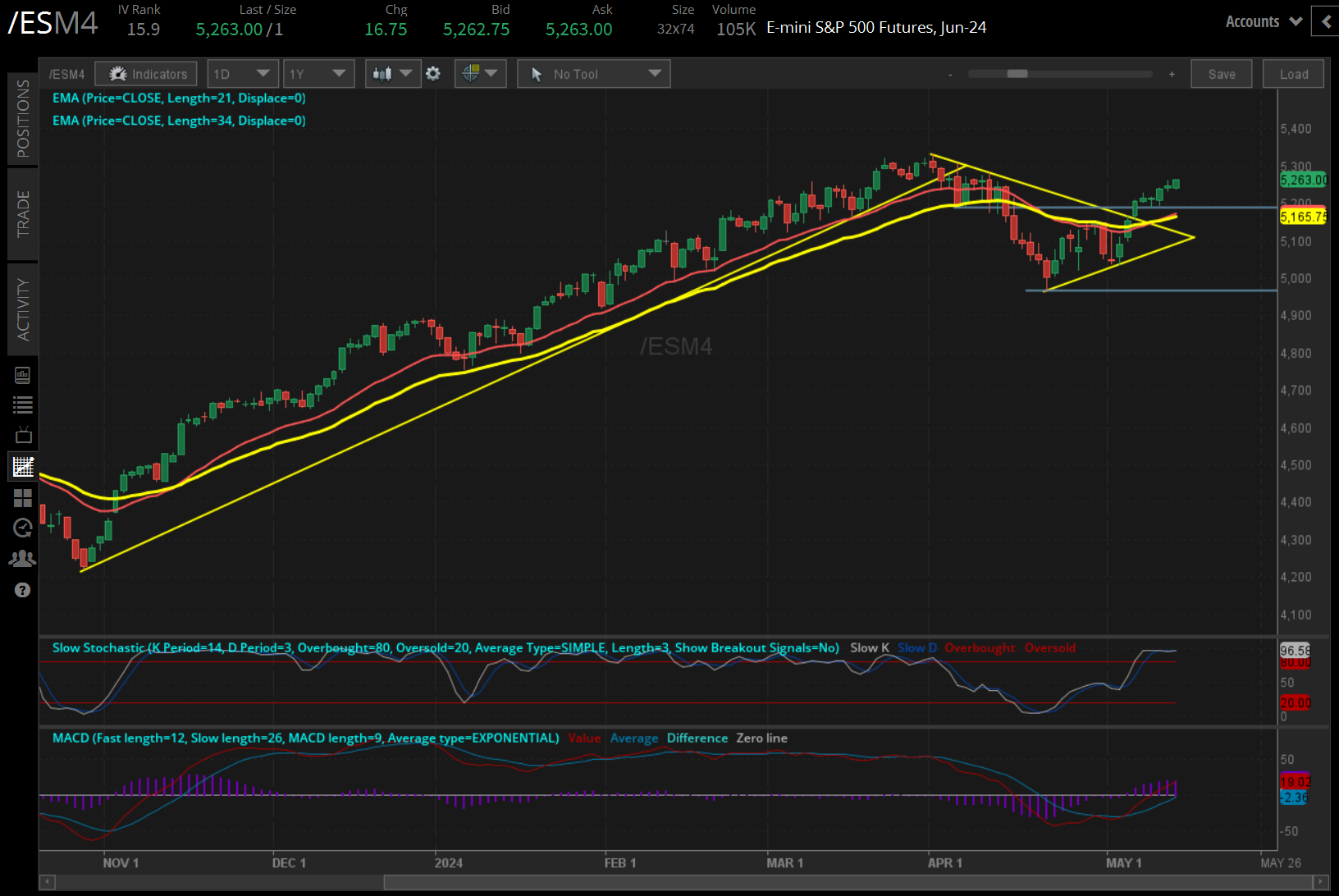Click the Save chart button
Screen dimensions: 1339x896
(x=1221, y=74)
